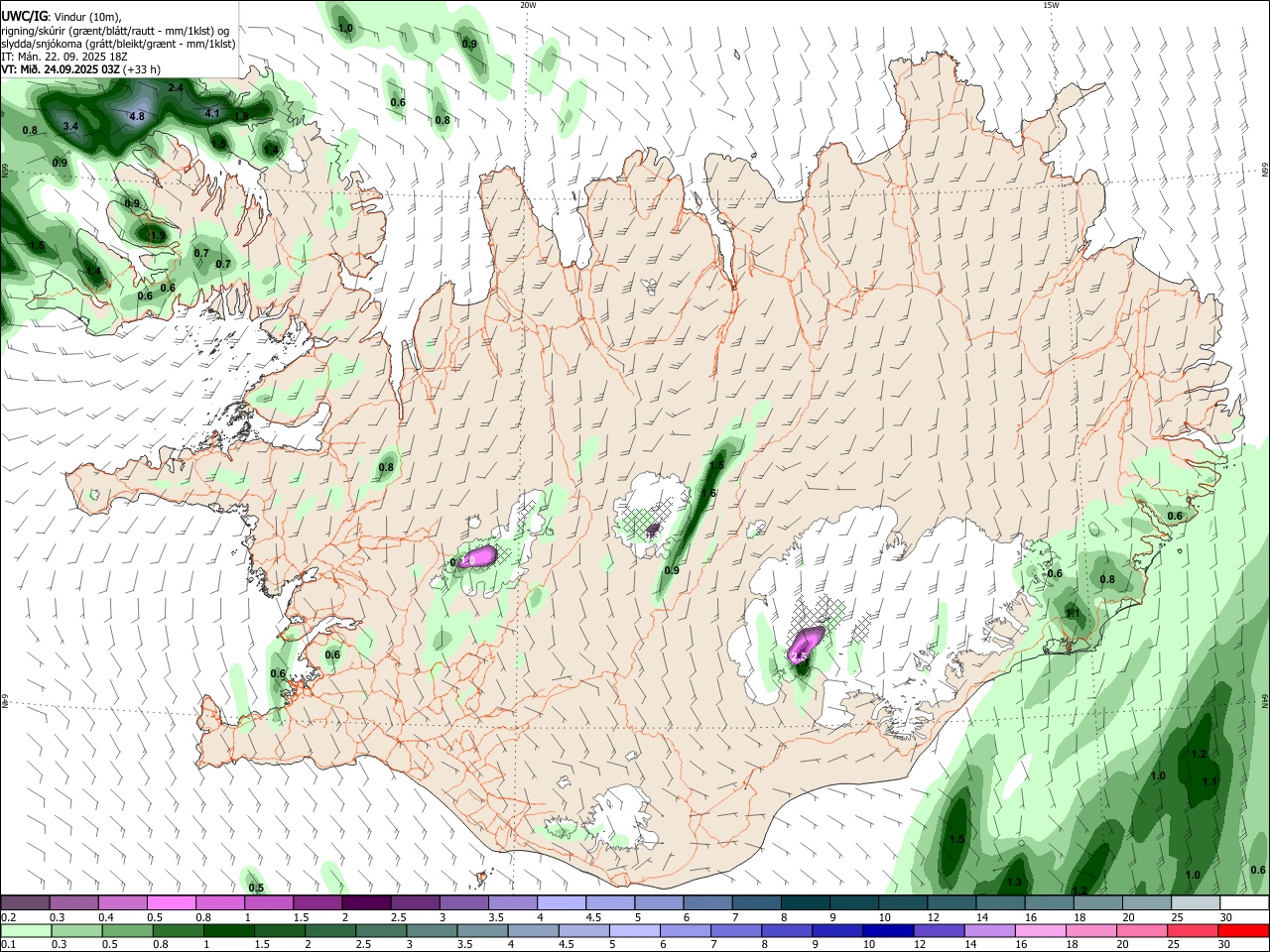Click the 1.8 precipitation value on the map

[x=241, y=116]
